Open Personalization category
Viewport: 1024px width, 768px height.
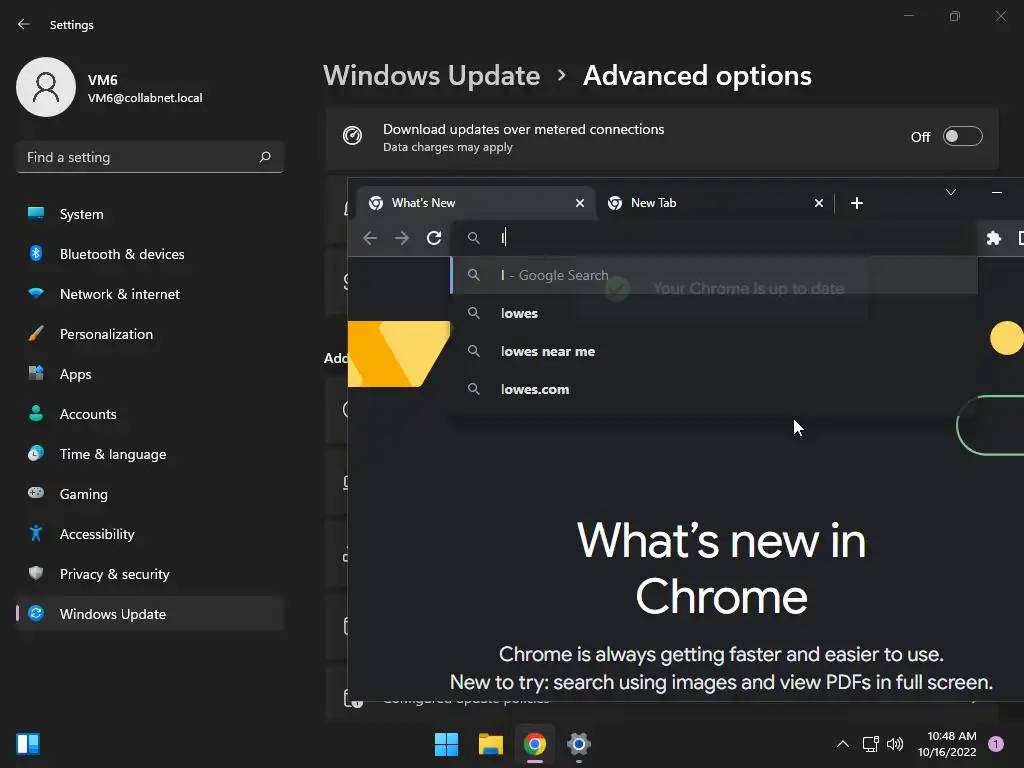[150, 334]
